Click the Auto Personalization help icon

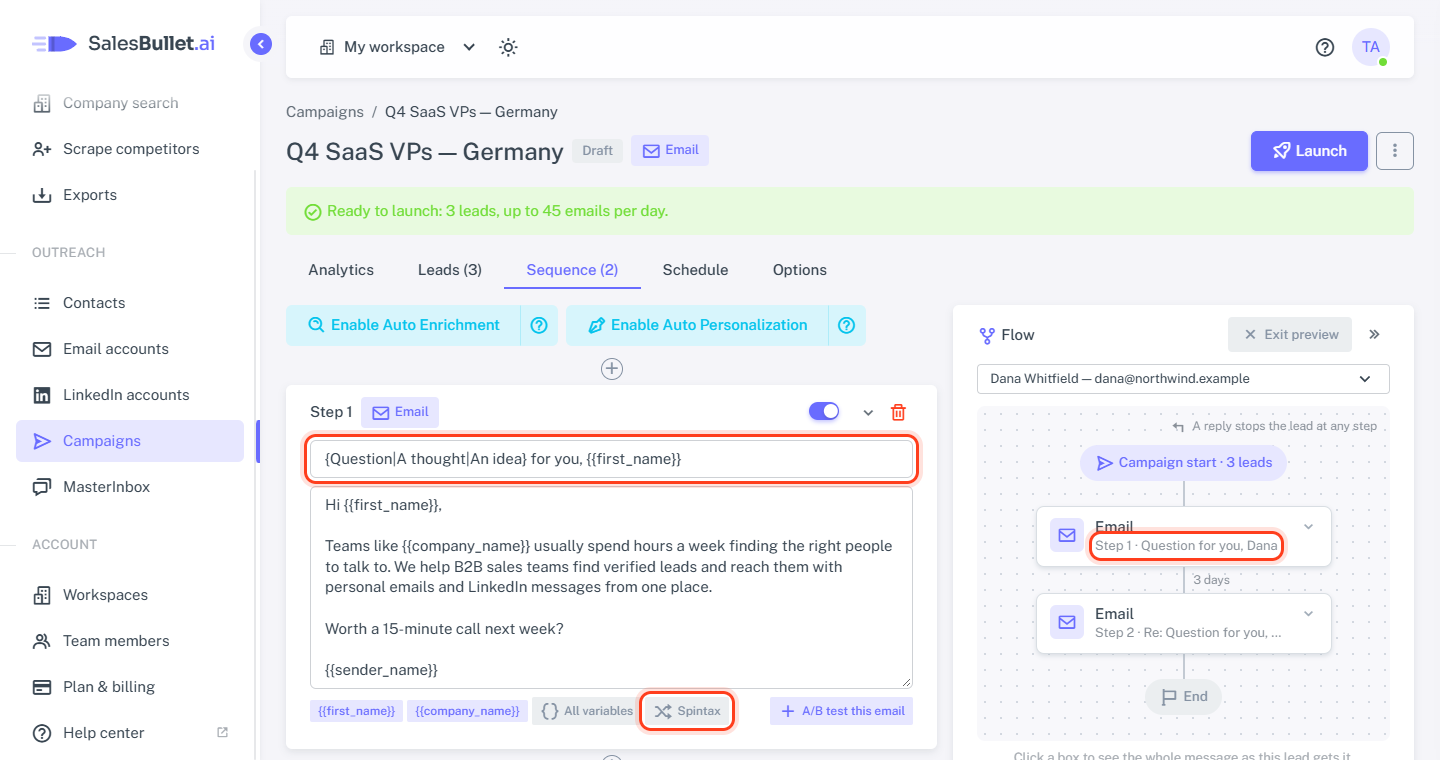847,325
